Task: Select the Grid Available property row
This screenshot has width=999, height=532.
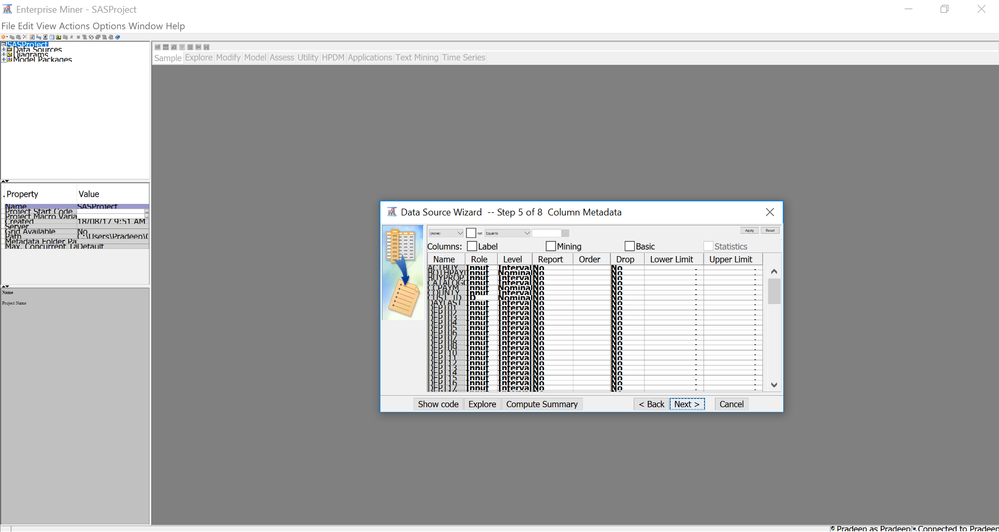Action: [76, 231]
